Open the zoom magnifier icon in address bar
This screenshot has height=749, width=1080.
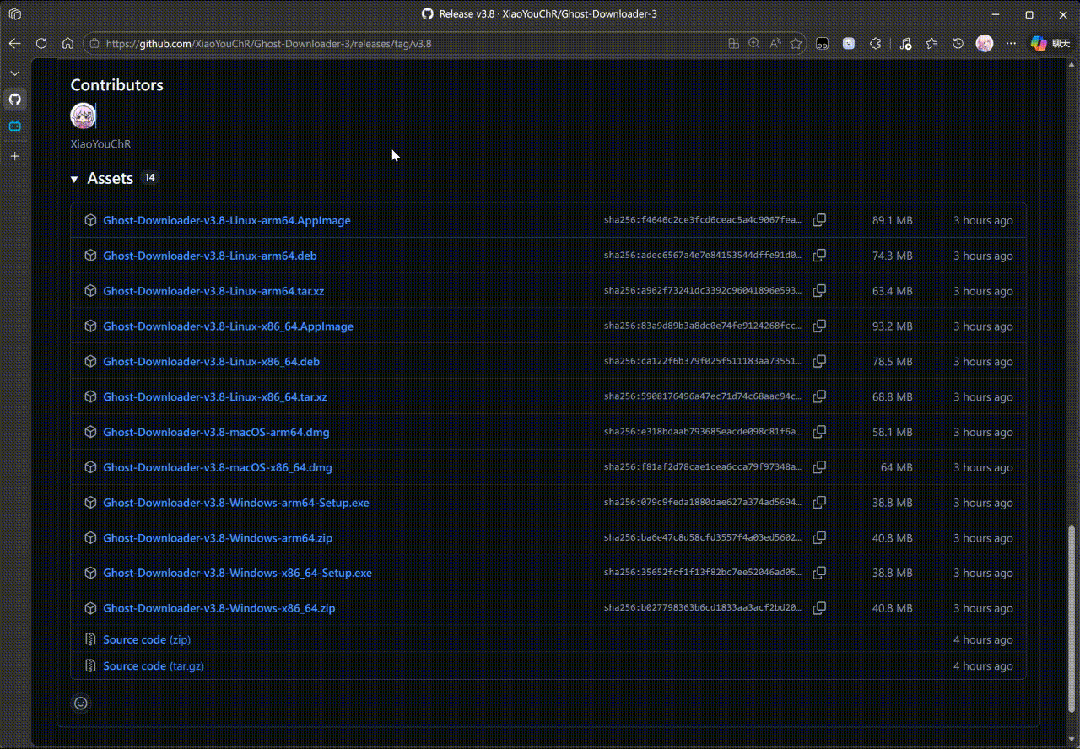tap(754, 43)
